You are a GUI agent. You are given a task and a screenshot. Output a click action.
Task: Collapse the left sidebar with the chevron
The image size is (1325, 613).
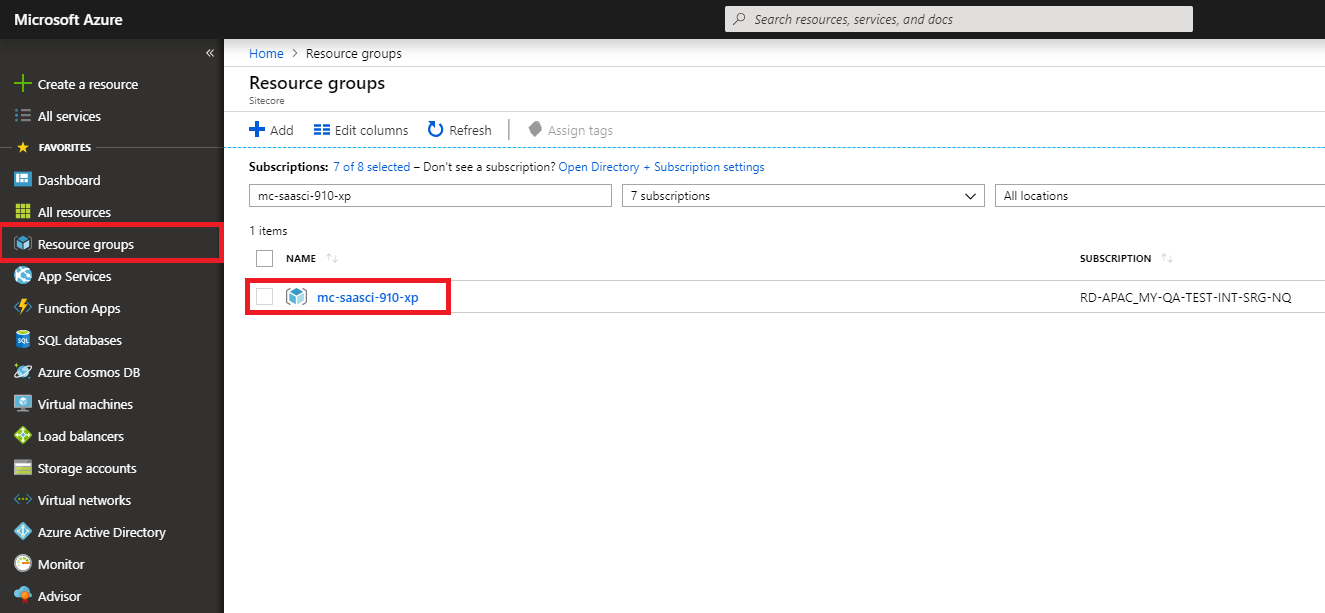click(x=210, y=53)
